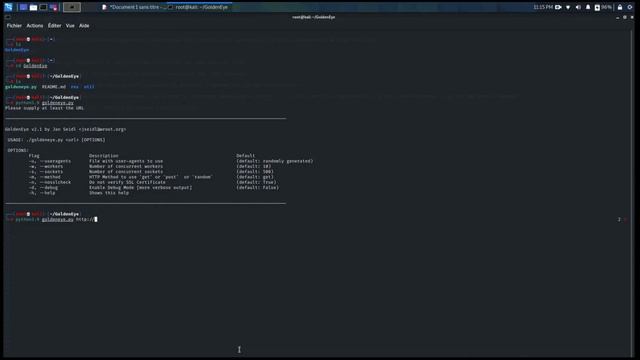Click README.md in the ls output

(x=54, y=87)
